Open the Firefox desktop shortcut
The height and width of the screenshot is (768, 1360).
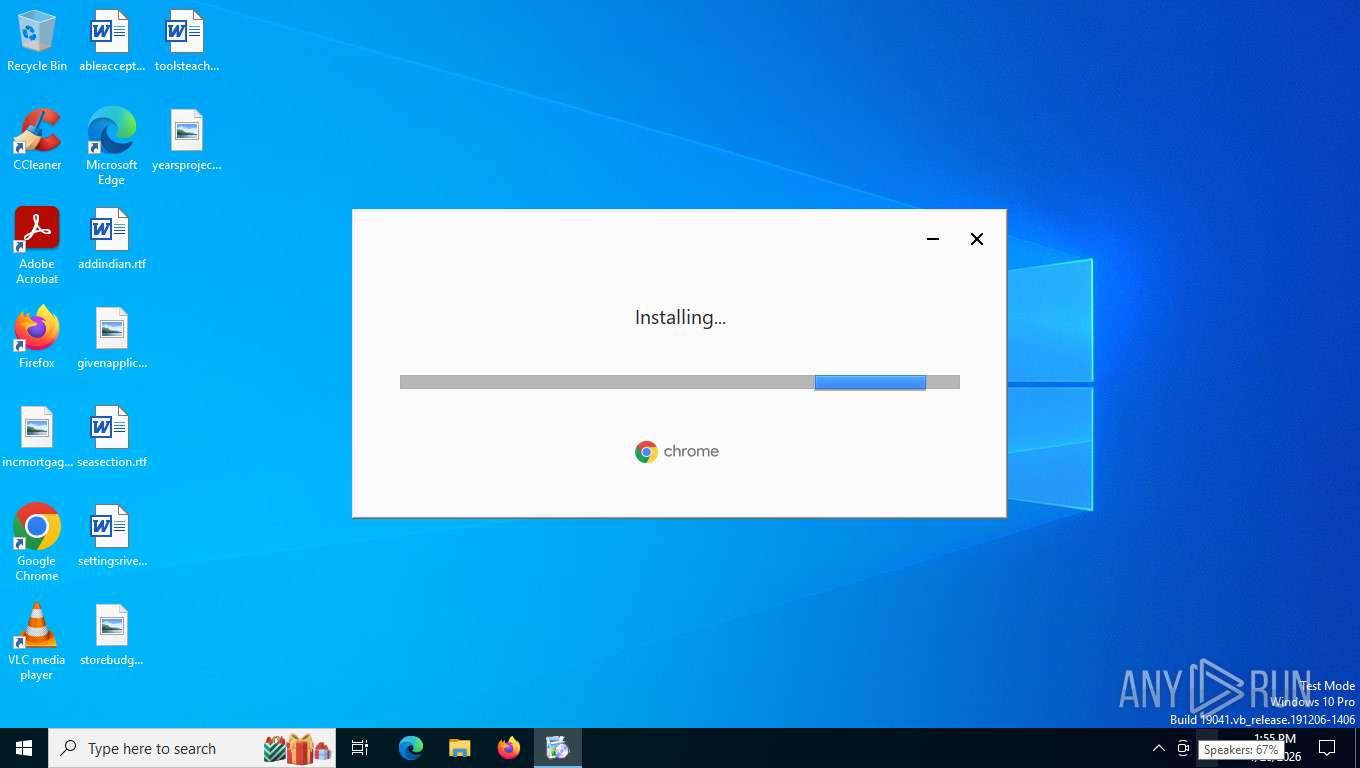37,338
